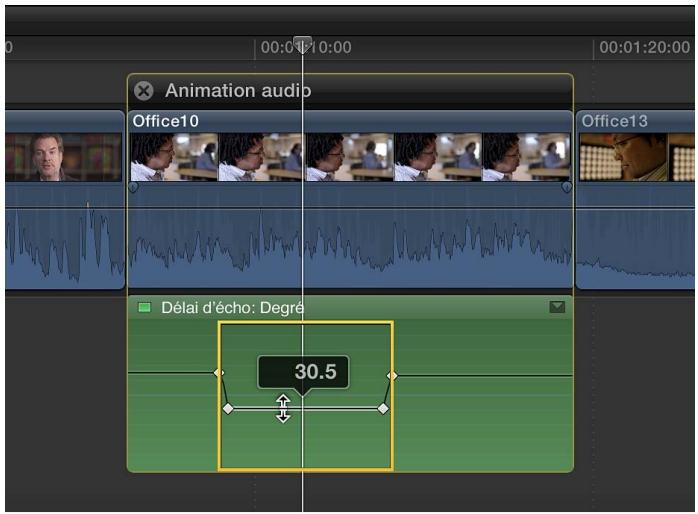Click the Délai d'écho: Degré label

point(232,308)
